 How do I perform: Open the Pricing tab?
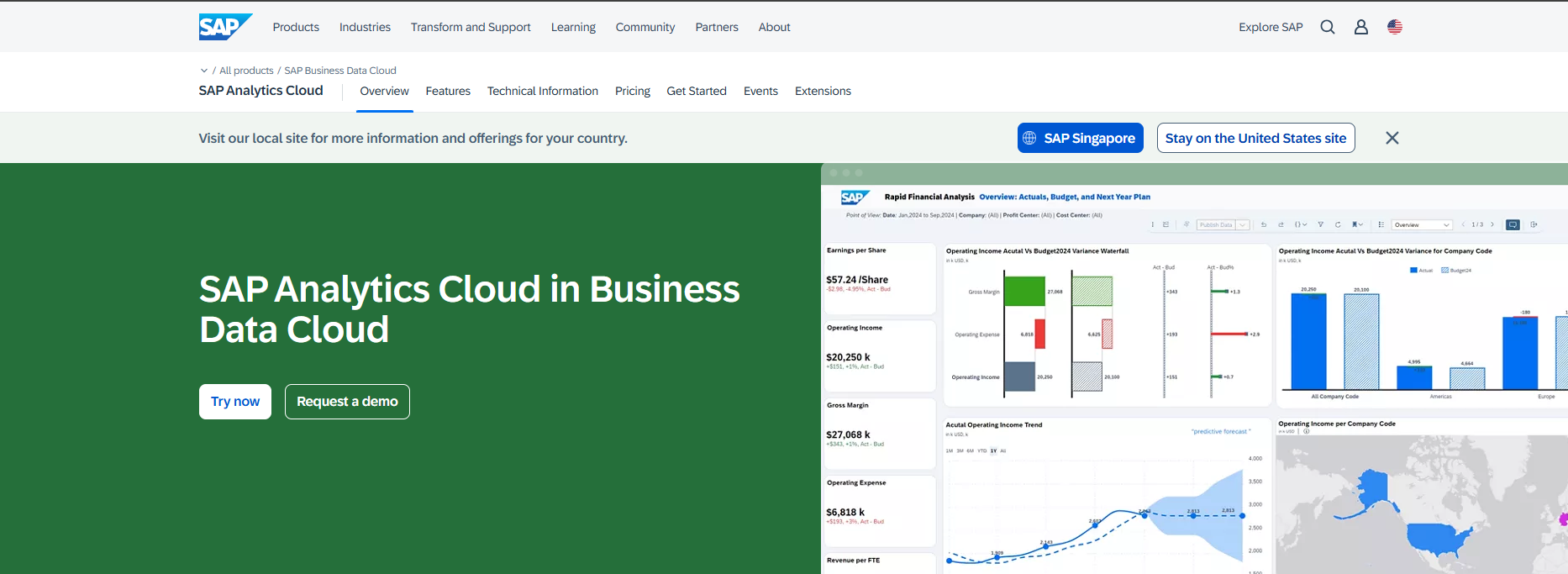633,91
